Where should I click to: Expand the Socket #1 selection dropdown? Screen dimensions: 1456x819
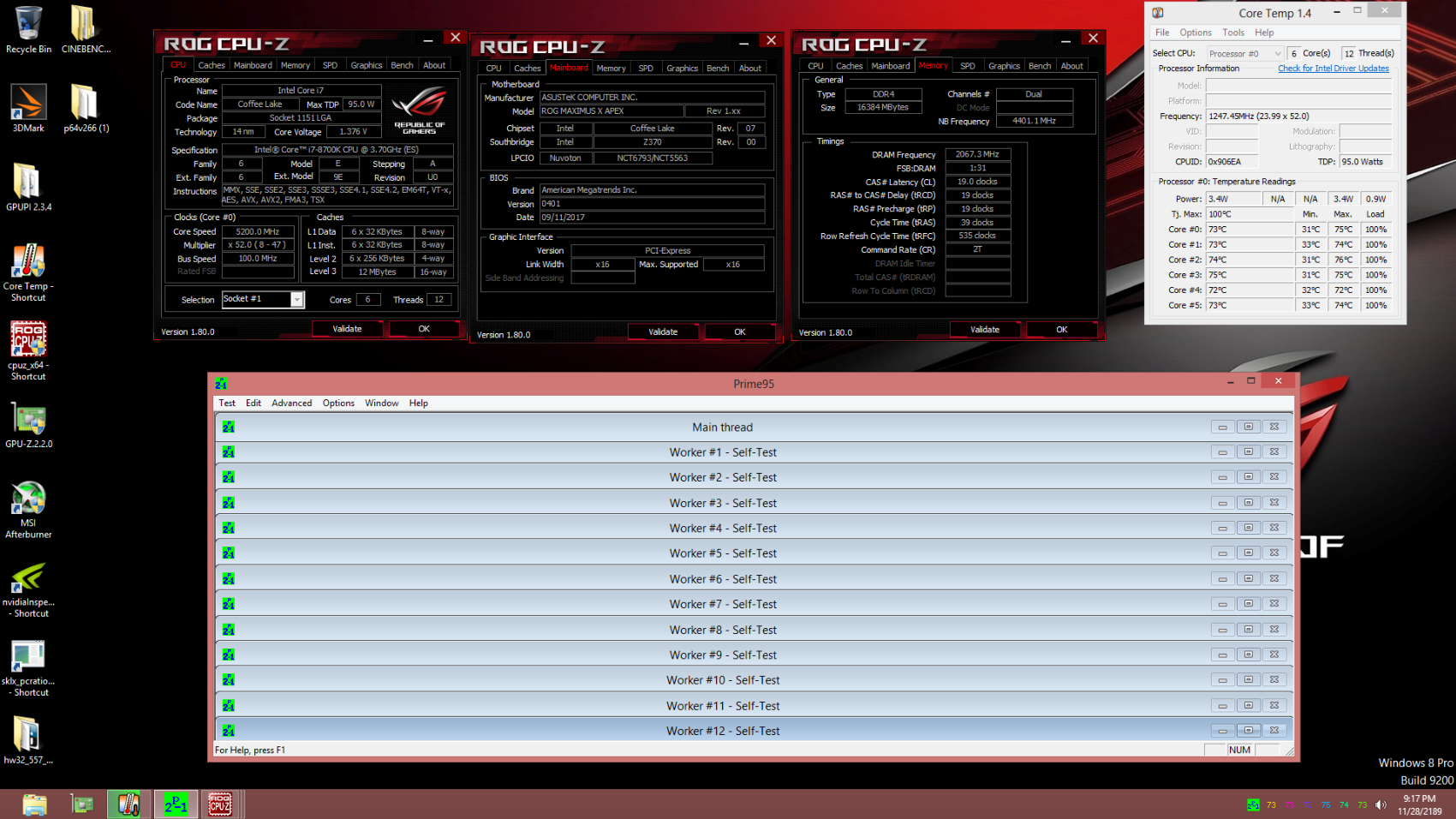tap(296, 299)
